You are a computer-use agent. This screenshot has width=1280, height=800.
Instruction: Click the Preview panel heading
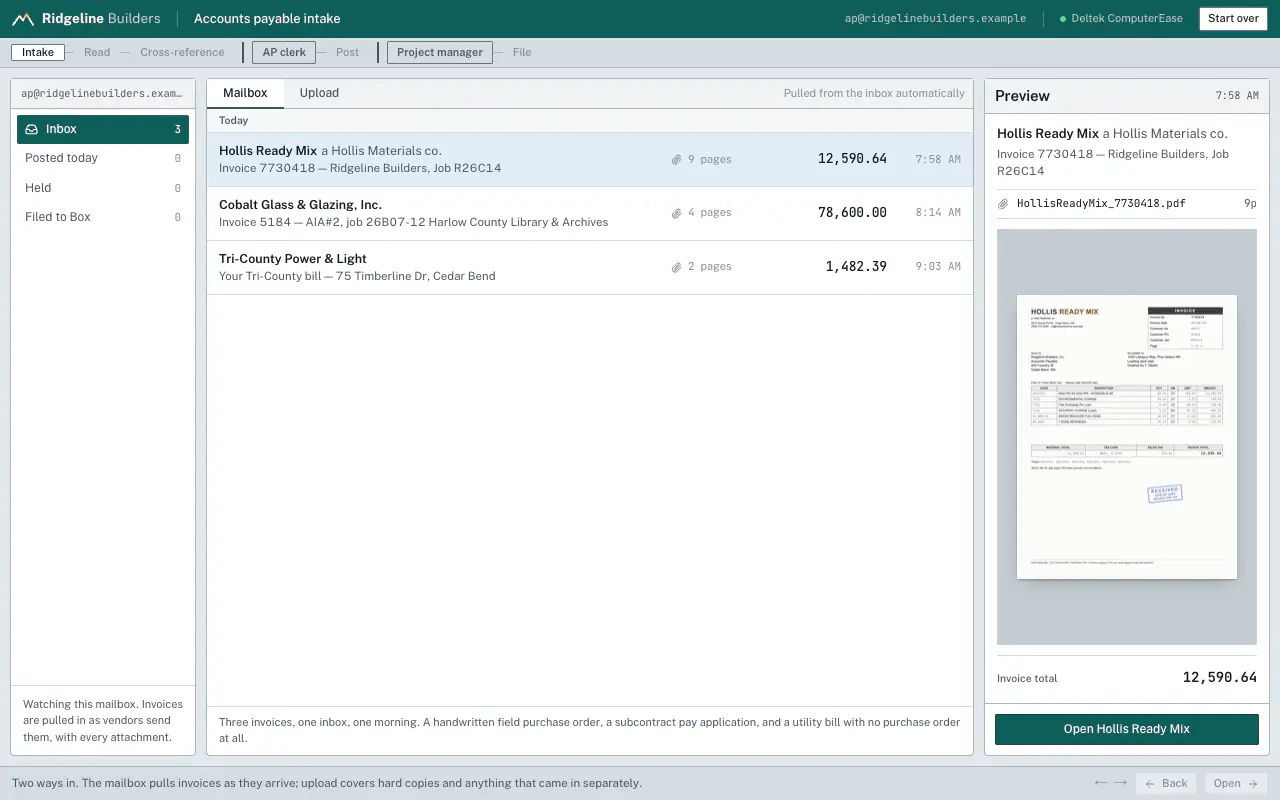coord(1022,96)
